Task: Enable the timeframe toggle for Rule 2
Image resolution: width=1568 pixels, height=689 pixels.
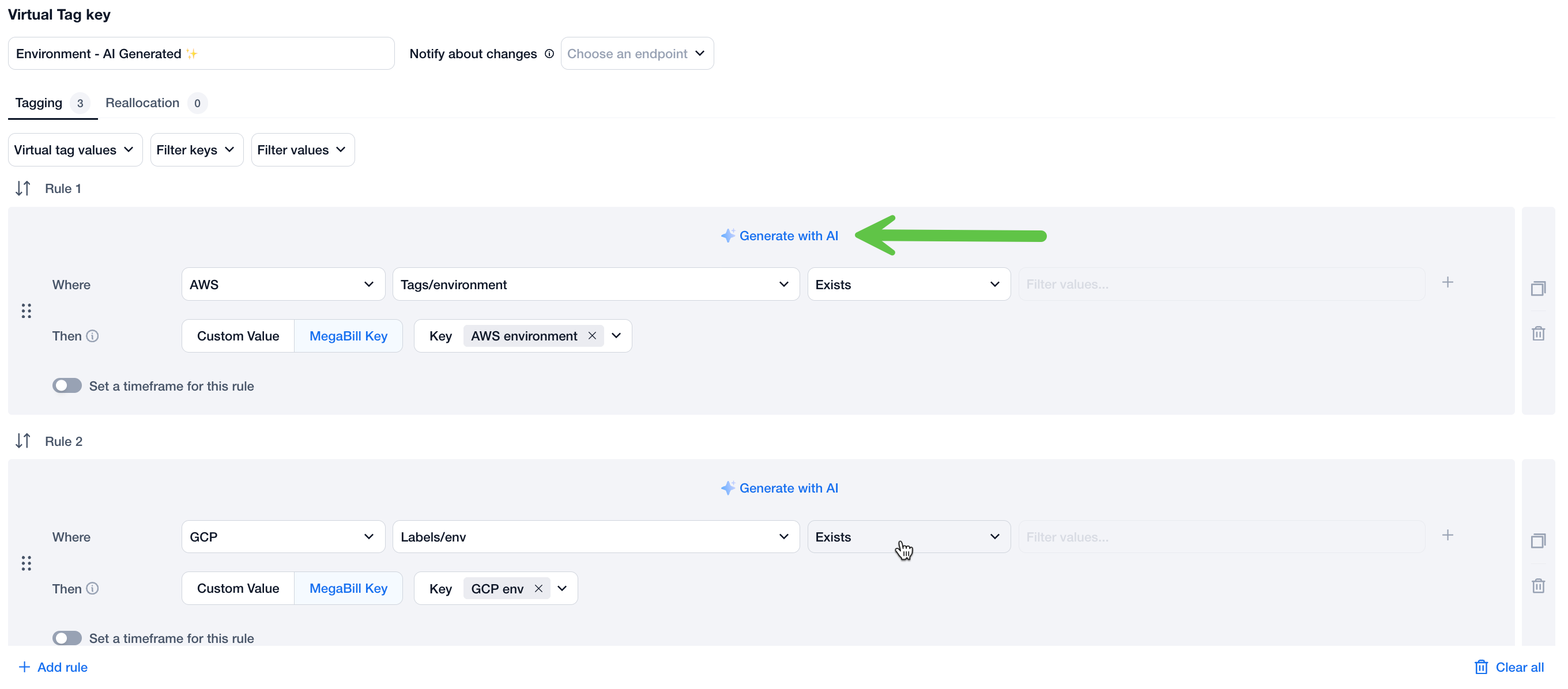Action: pos(67,638)
